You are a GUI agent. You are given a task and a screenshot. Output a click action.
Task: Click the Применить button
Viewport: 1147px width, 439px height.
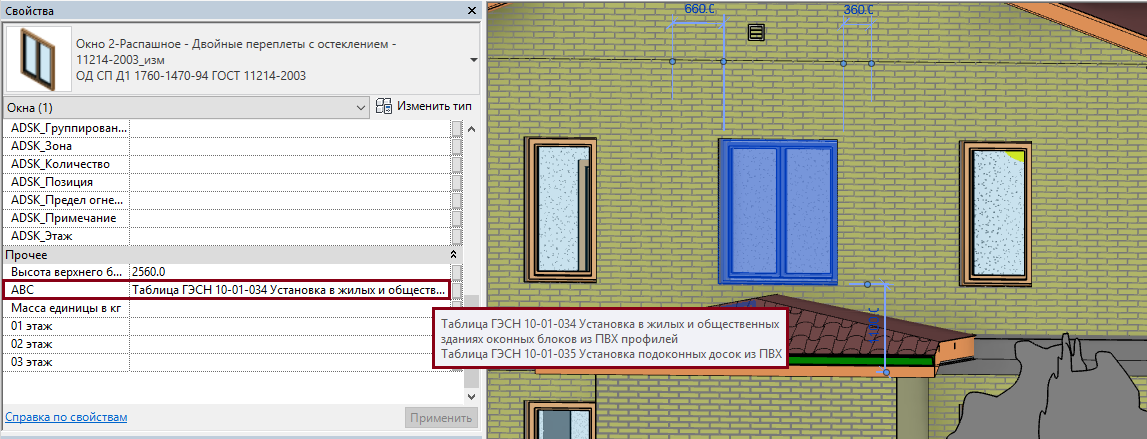coord(441,419)
